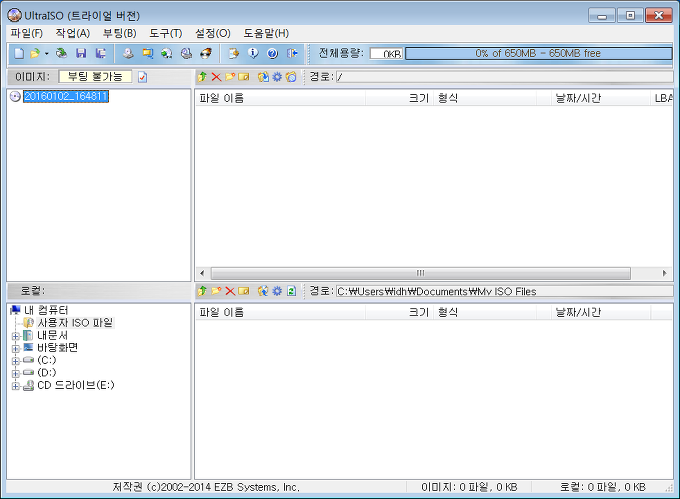This screenshot has height=499, width=680.
Task: Click the Refresh icon in local toolbar
Action: [291, 291]
